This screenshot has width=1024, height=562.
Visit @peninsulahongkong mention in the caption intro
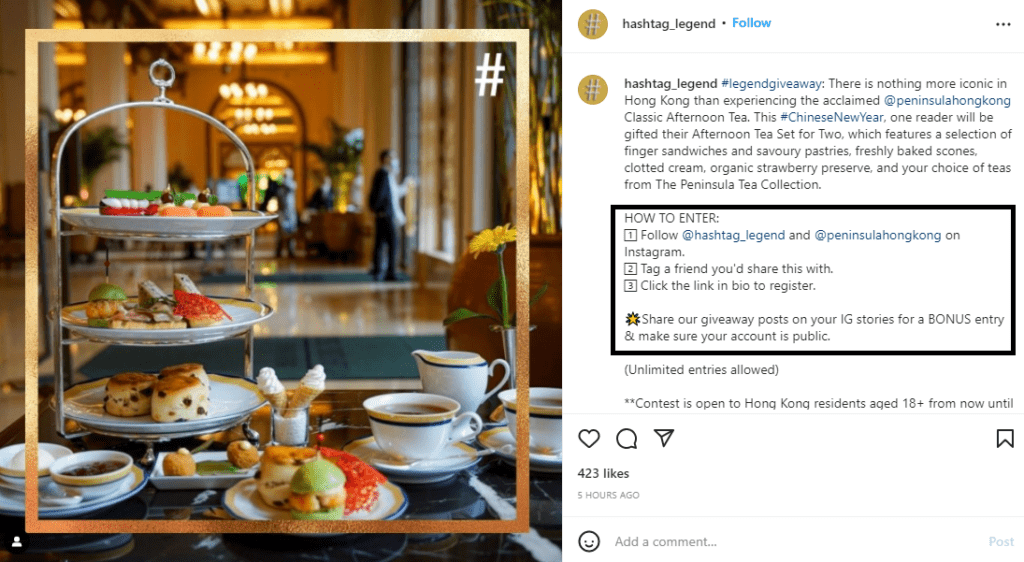[947, 101]
